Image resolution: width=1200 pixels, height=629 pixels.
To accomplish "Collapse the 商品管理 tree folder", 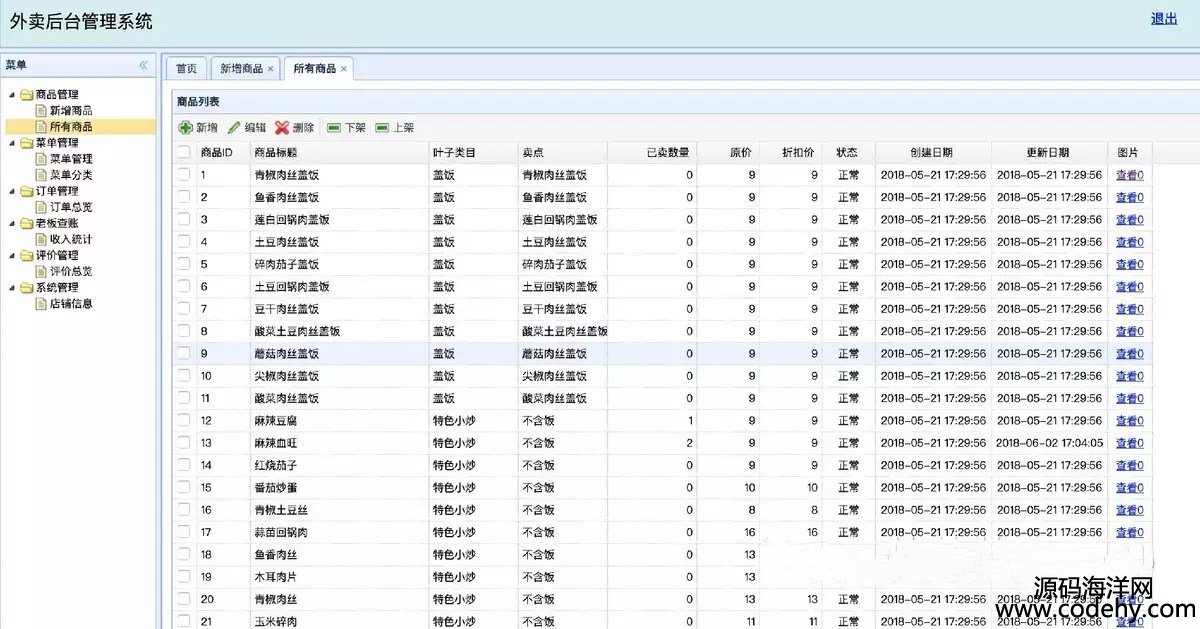I will [13, 95].
